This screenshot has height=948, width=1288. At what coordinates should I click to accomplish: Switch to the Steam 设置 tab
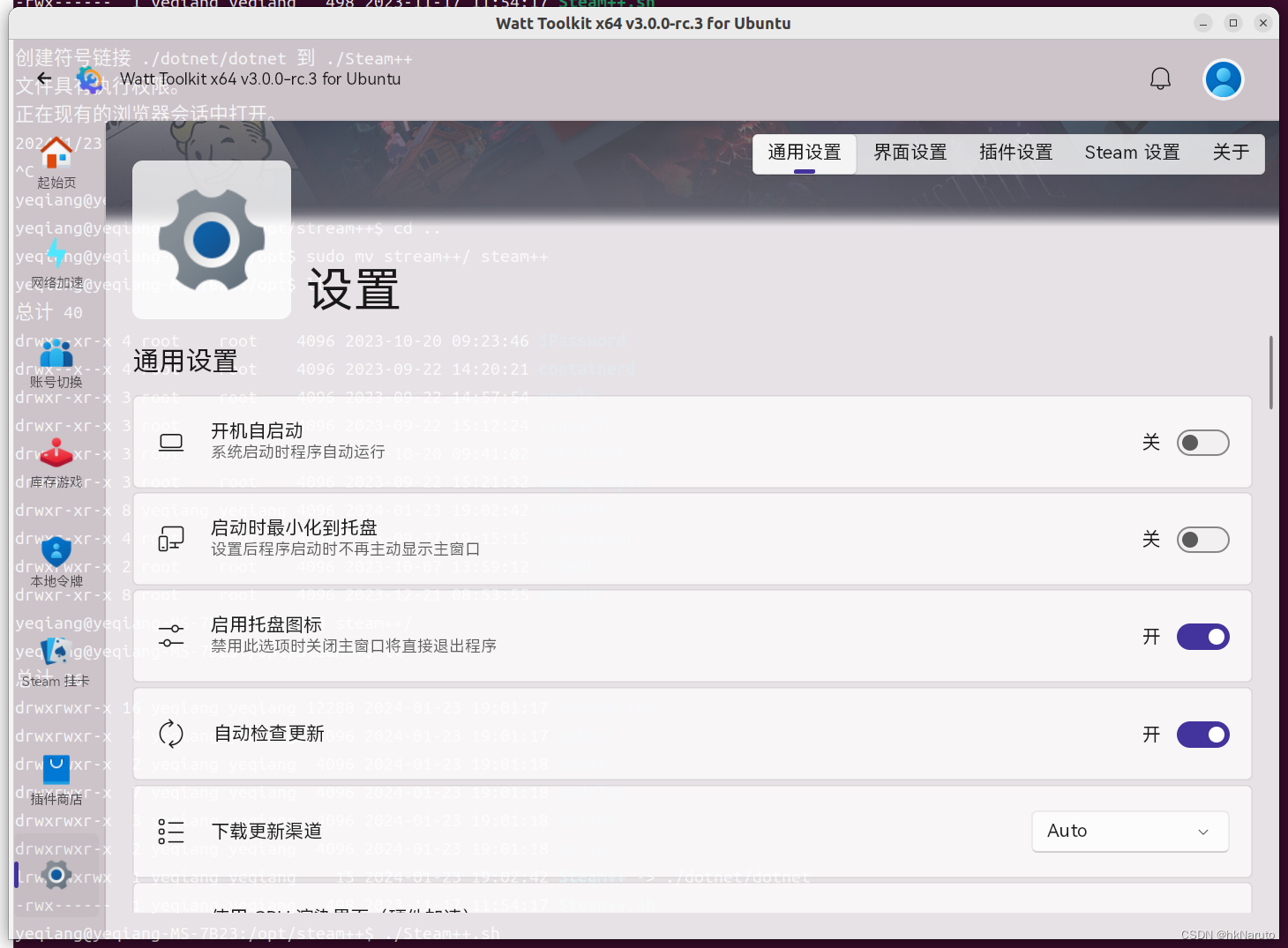point(1133,153)
